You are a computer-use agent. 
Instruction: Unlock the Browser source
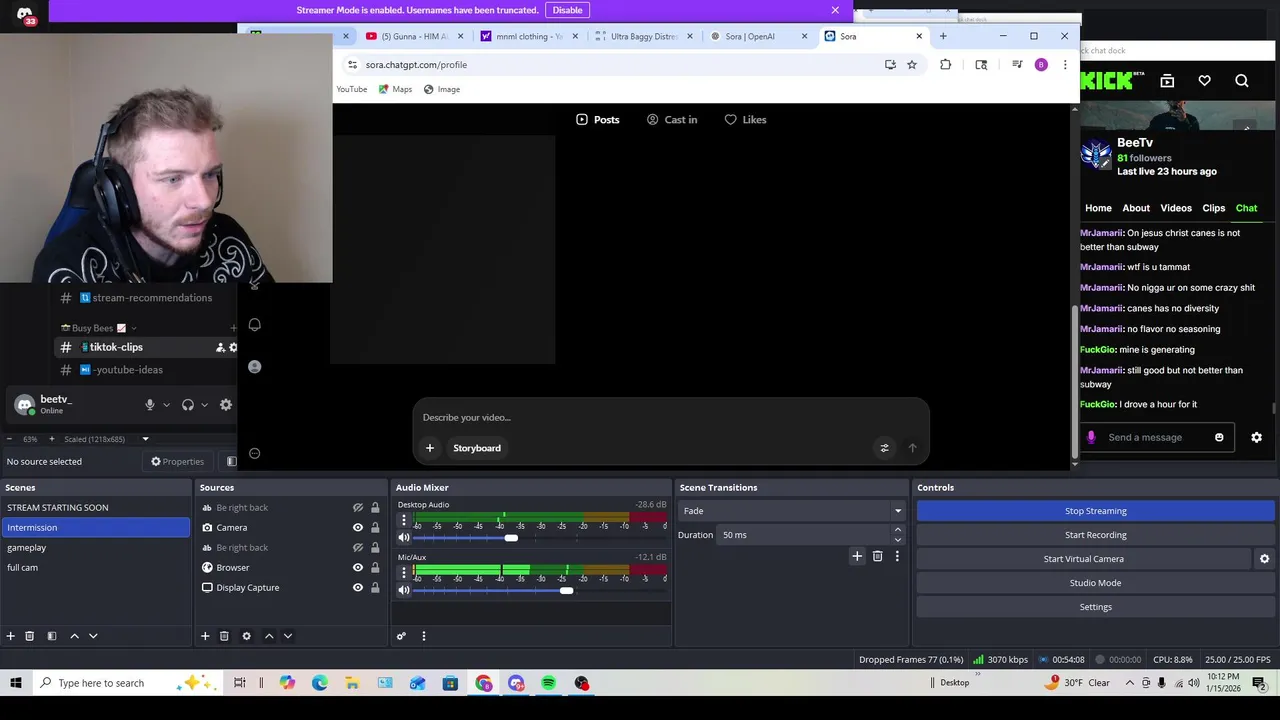375,568
